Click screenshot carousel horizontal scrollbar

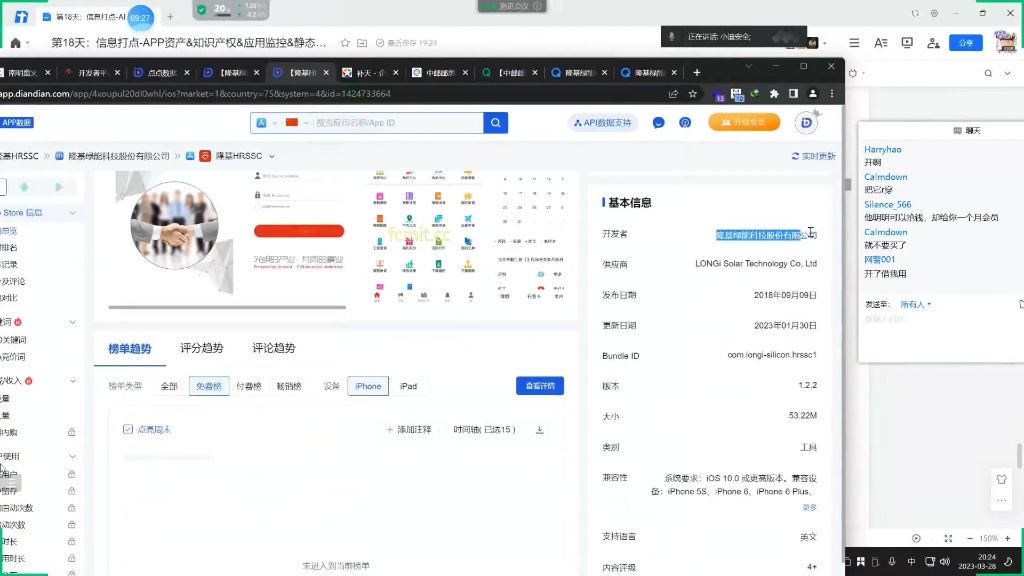(x=227, y=307)
